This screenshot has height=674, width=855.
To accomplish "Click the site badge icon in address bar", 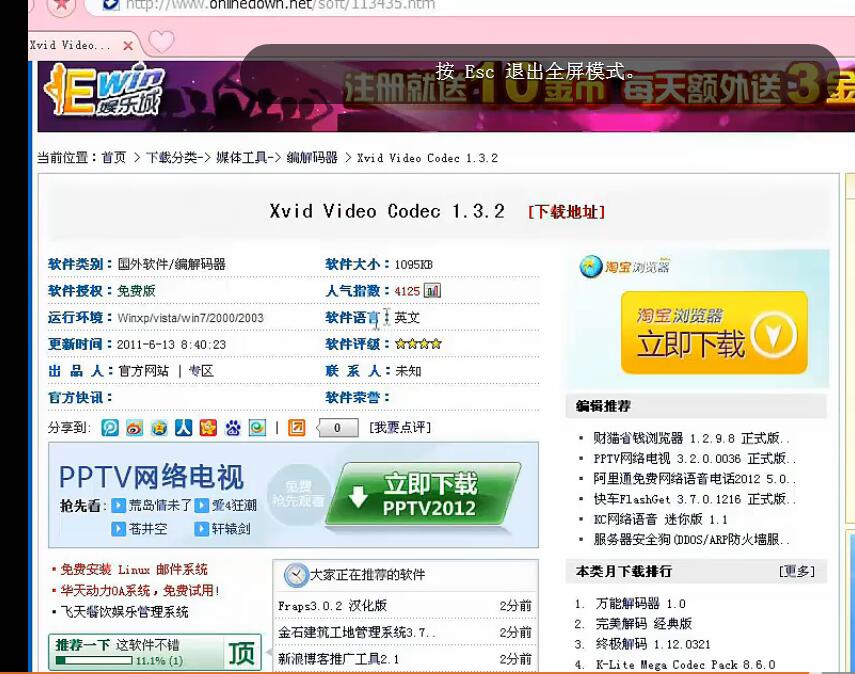I will 111,4.
